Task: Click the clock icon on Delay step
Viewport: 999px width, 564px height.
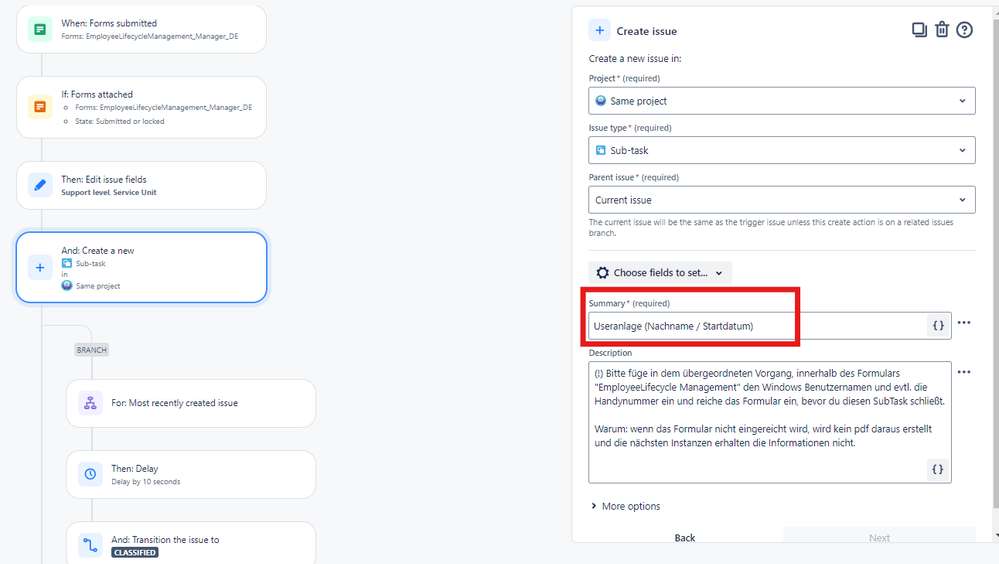Action: [x=90, y=474]
